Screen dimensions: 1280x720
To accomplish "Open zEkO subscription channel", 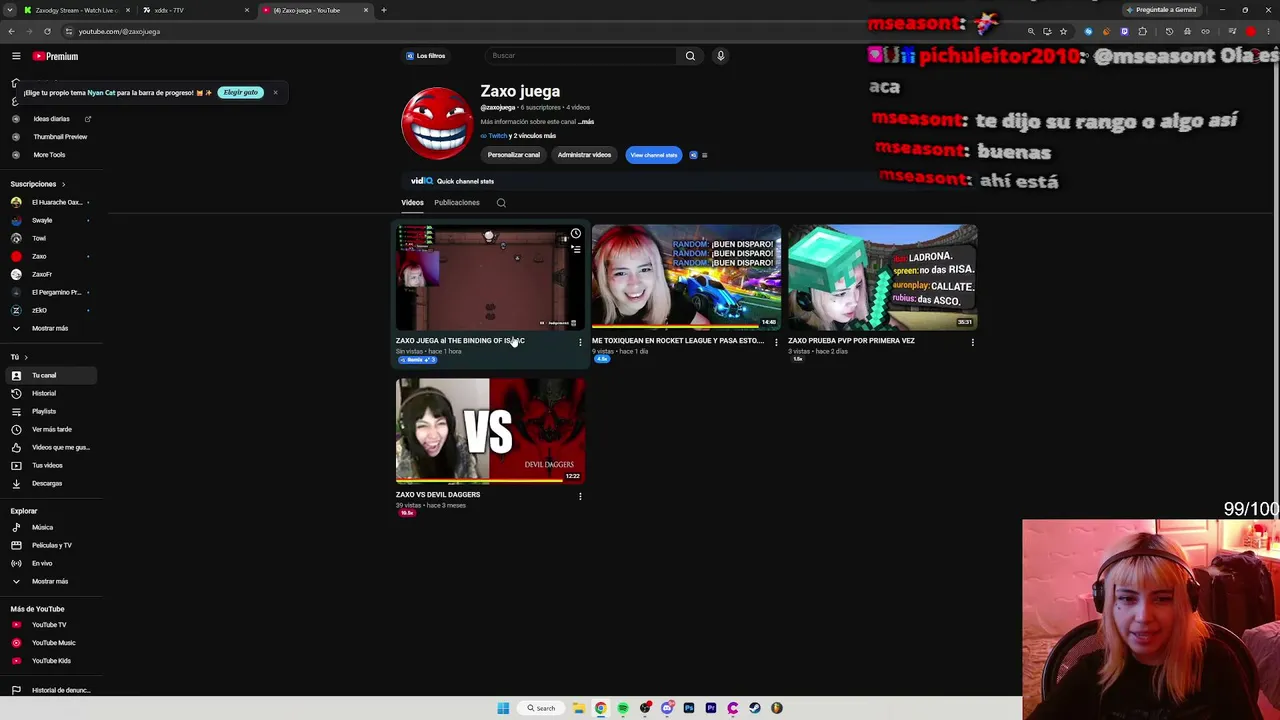I will (50, 310).
